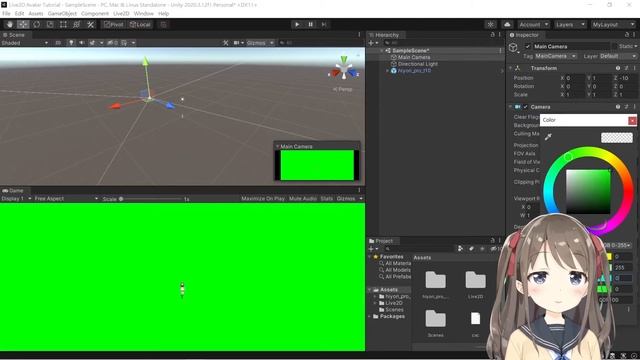Open the Help menu

tap(163, 13)
